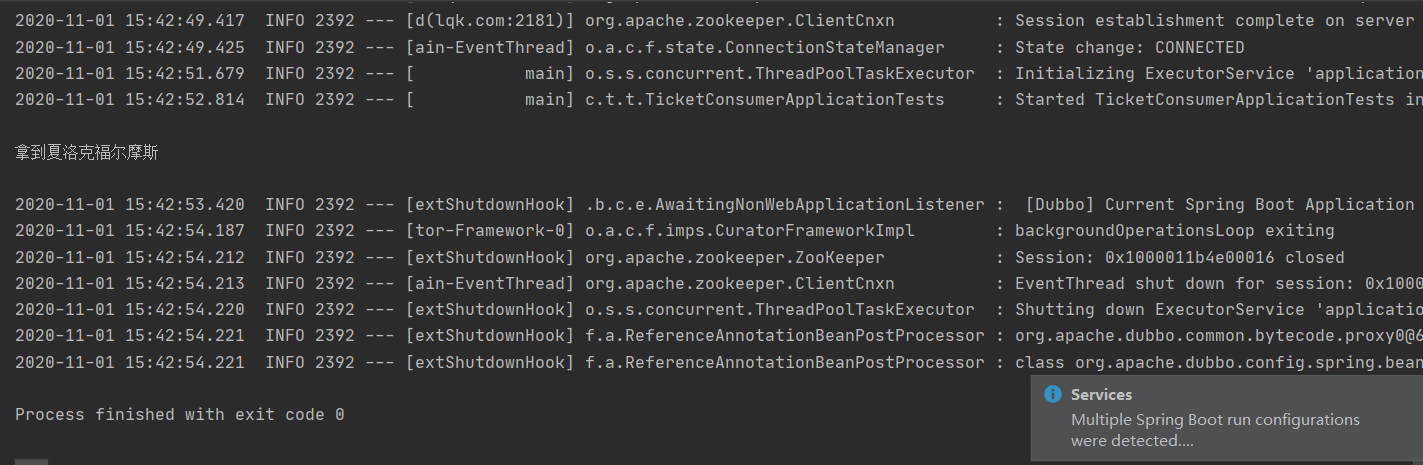
Task: Click the 'backgroundOperationsLoop exiting' log message
Action: pos(1175,230)
